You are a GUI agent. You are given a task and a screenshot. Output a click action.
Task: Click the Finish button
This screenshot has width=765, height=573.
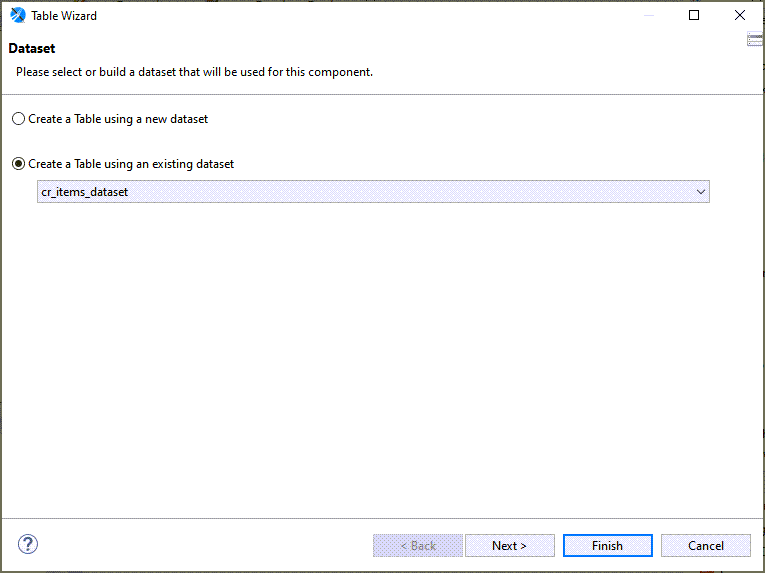click(x=607, y=546)
